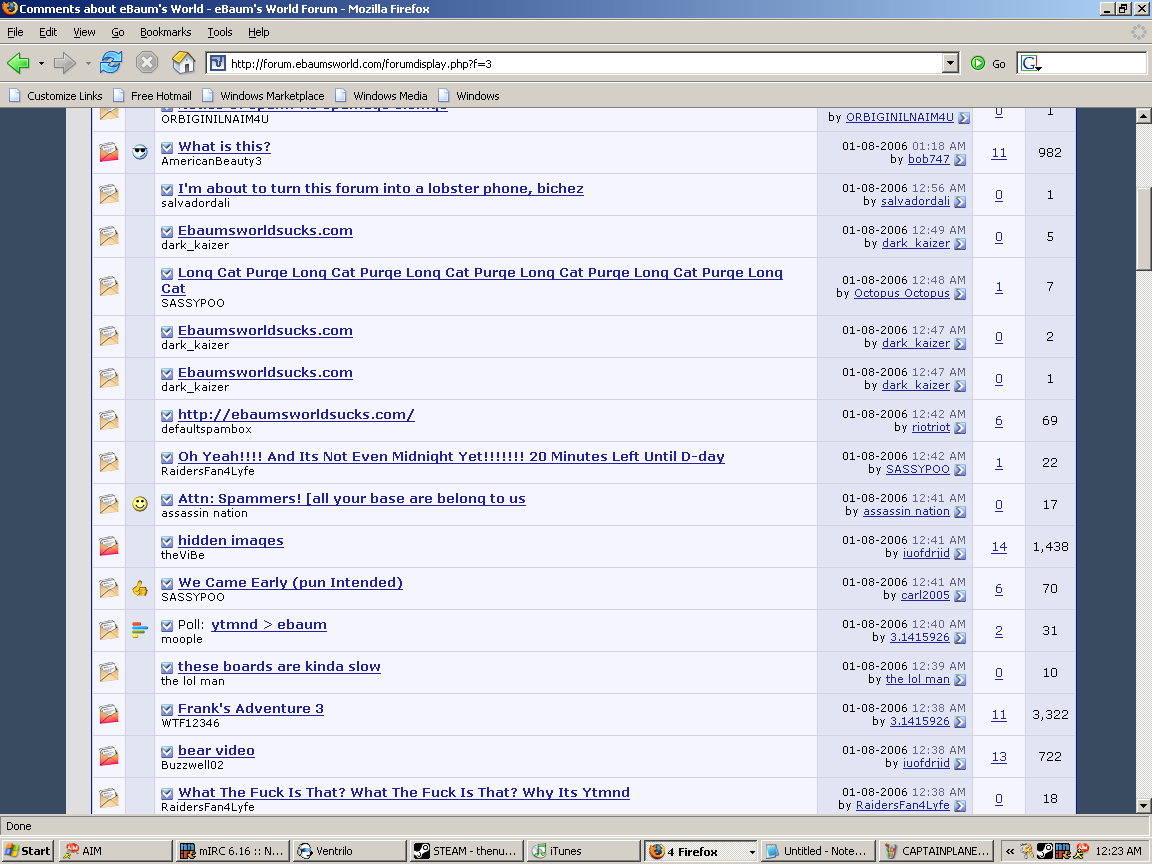Click thumbs-up icon on We Came Early thread
The height and width of the screenshot is (864, 1152).
(x=140, y=589)
